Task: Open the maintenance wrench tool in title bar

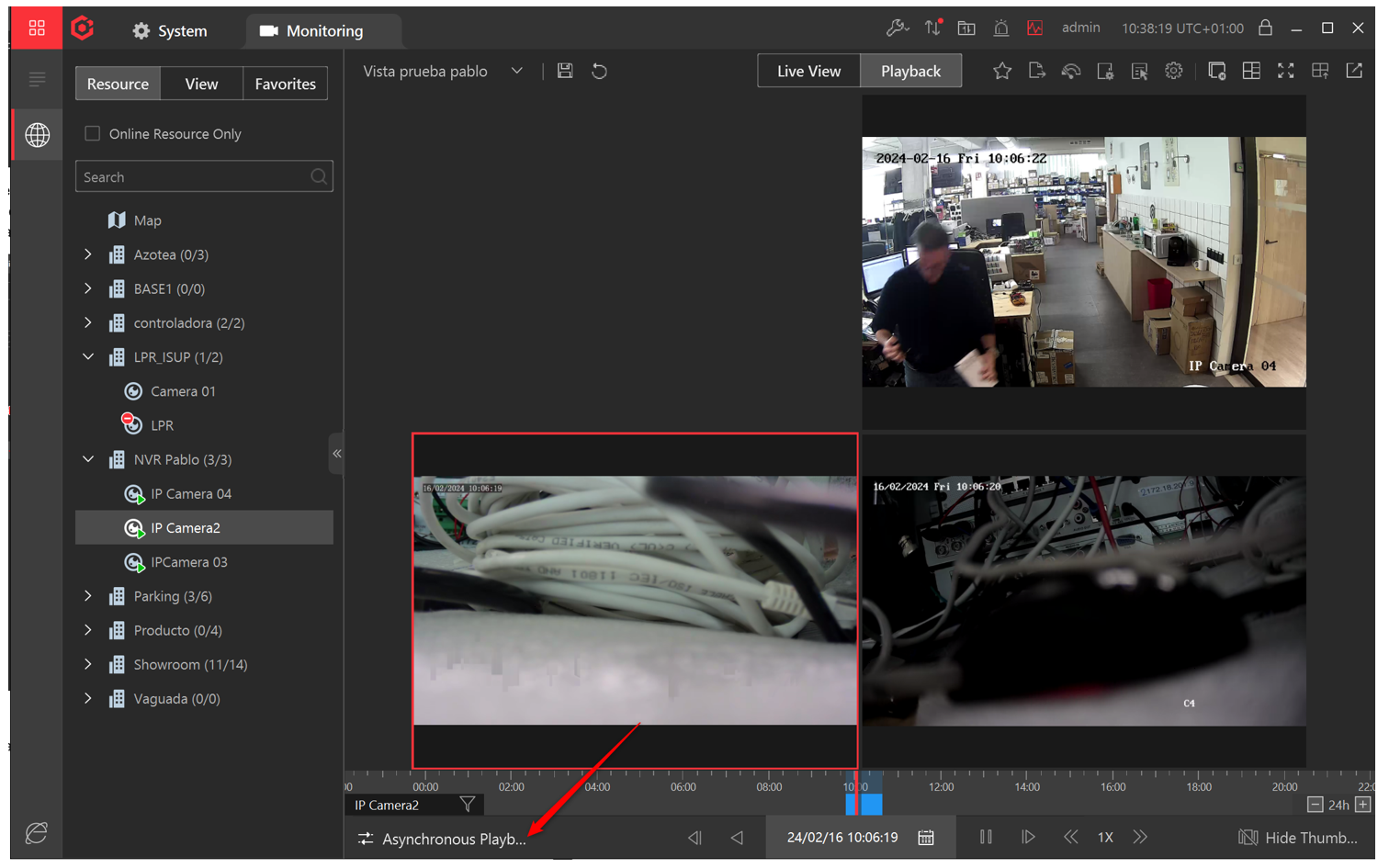Action: coord(898,28)
